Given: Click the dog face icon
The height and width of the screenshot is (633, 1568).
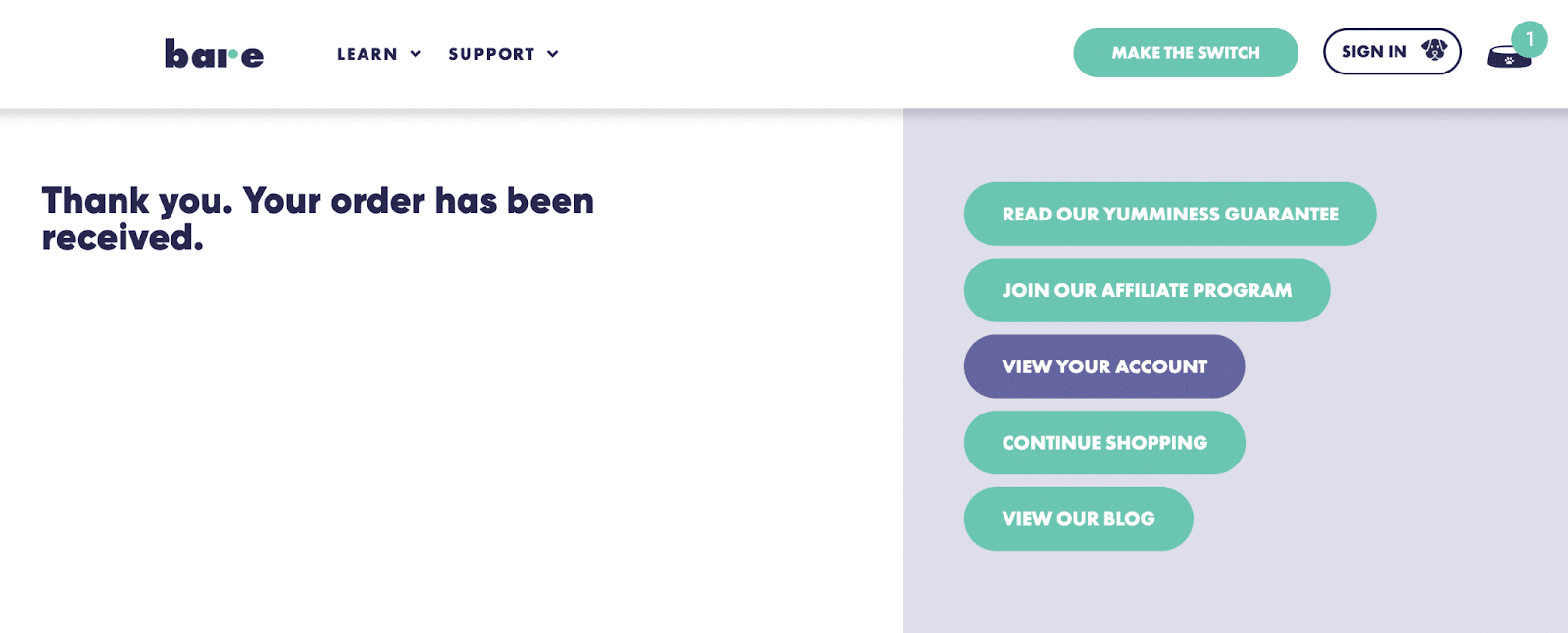Looking at the screenshot, I should tap(1434, 50).
